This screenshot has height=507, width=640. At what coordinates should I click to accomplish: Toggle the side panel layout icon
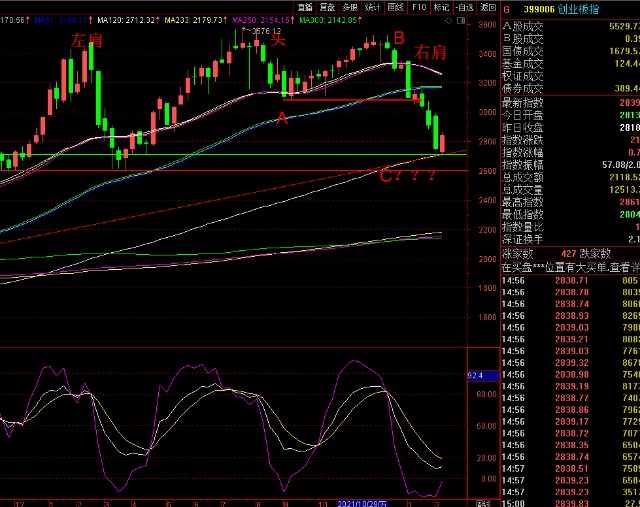pyautogui.click(x=461, y=20)
